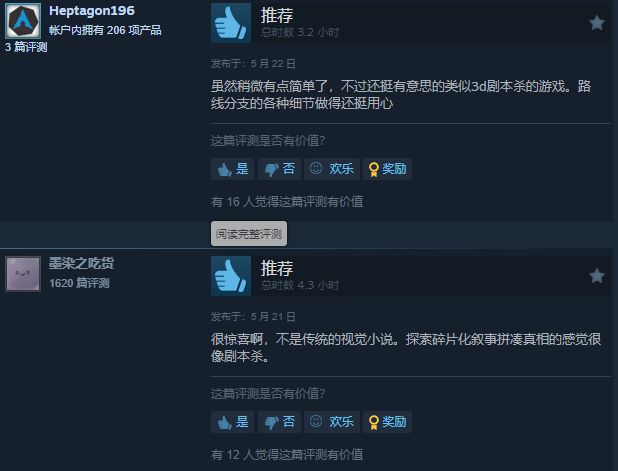Click the thumbs-up recommend icon on 墨染之吃货's review
This screenshot has height=471, width=618.
click(x=231, y=276)
